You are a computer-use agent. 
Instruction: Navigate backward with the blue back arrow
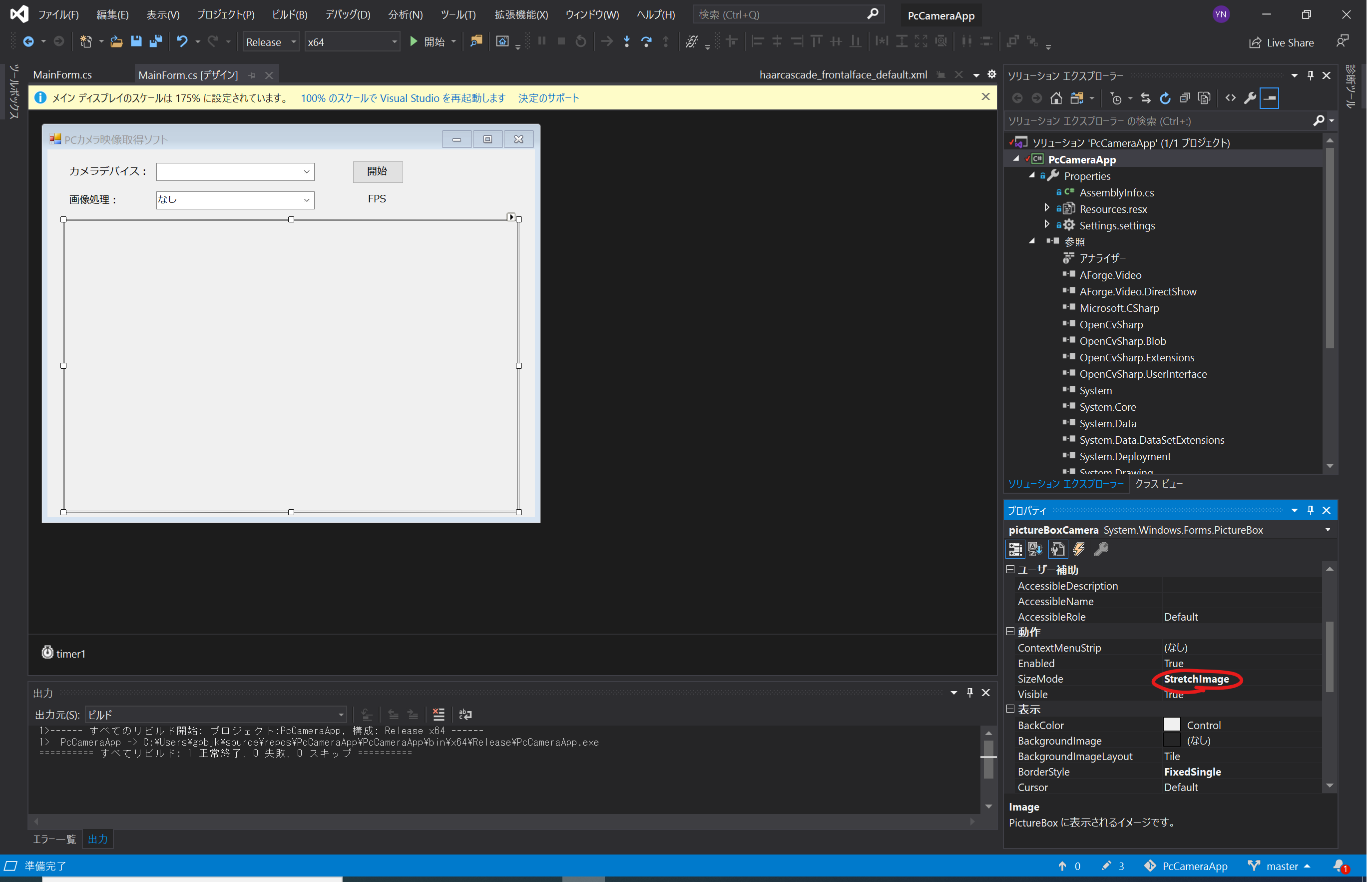[x=28, y=42]
